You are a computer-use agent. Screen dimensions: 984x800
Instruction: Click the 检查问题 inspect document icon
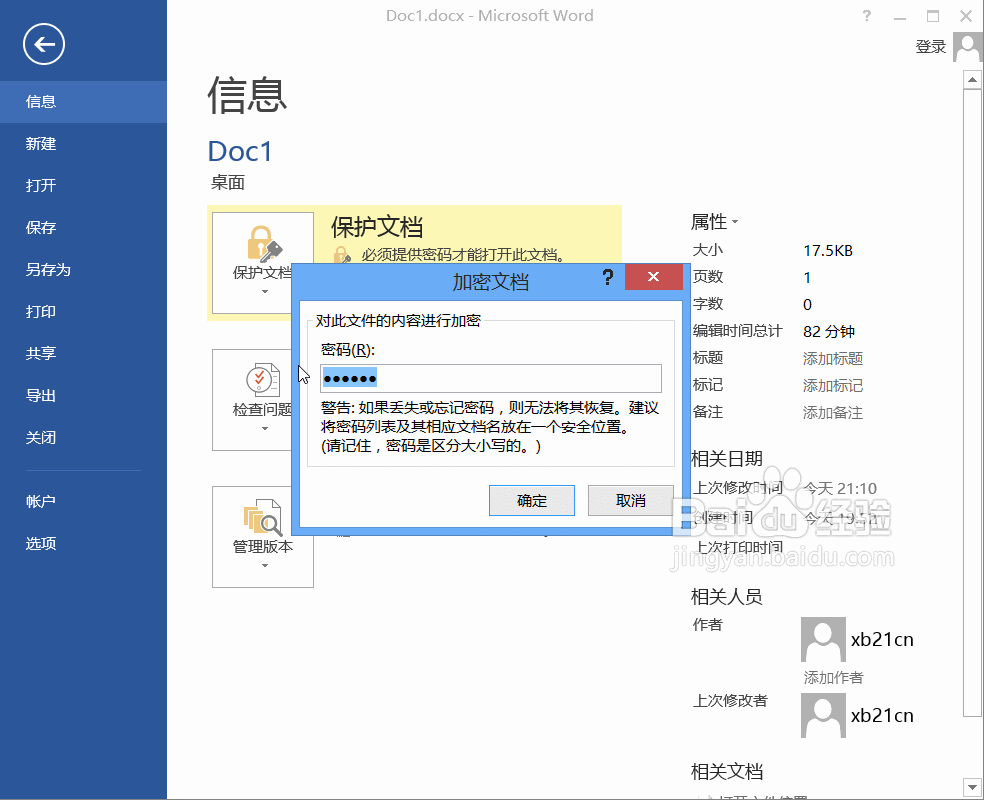(x=262, y=380)
